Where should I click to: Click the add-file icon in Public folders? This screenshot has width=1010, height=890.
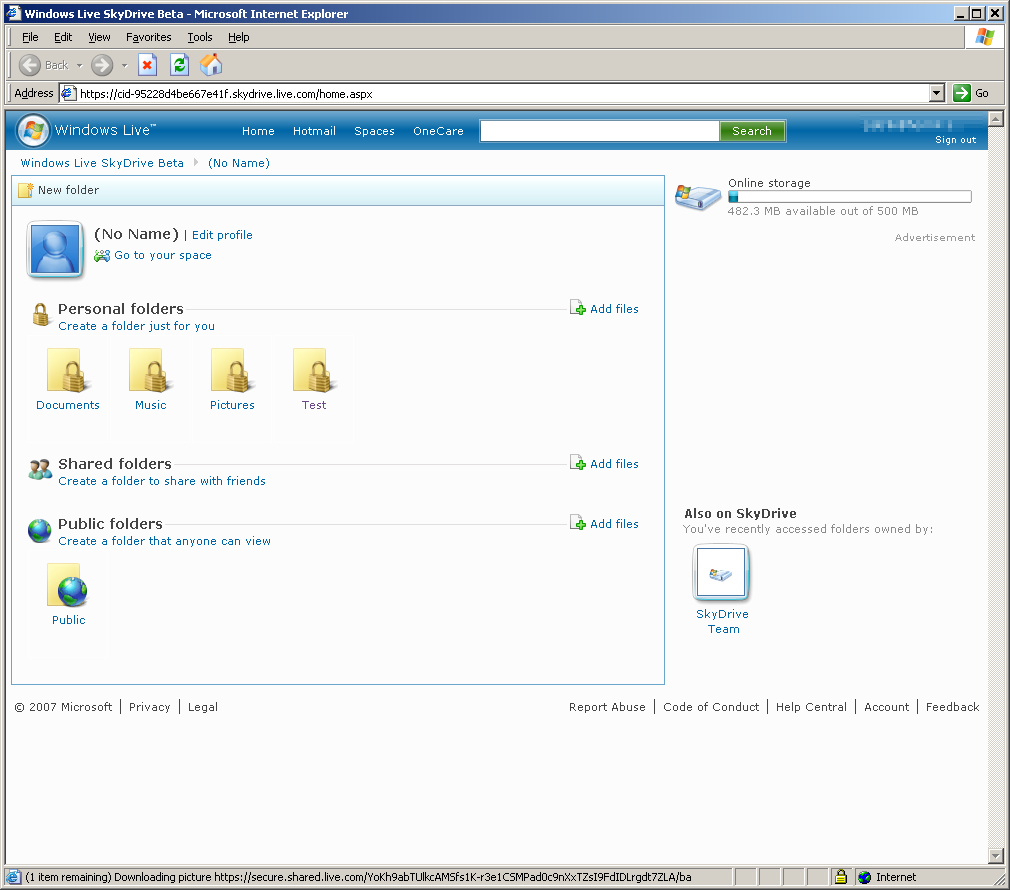(578, 523)
